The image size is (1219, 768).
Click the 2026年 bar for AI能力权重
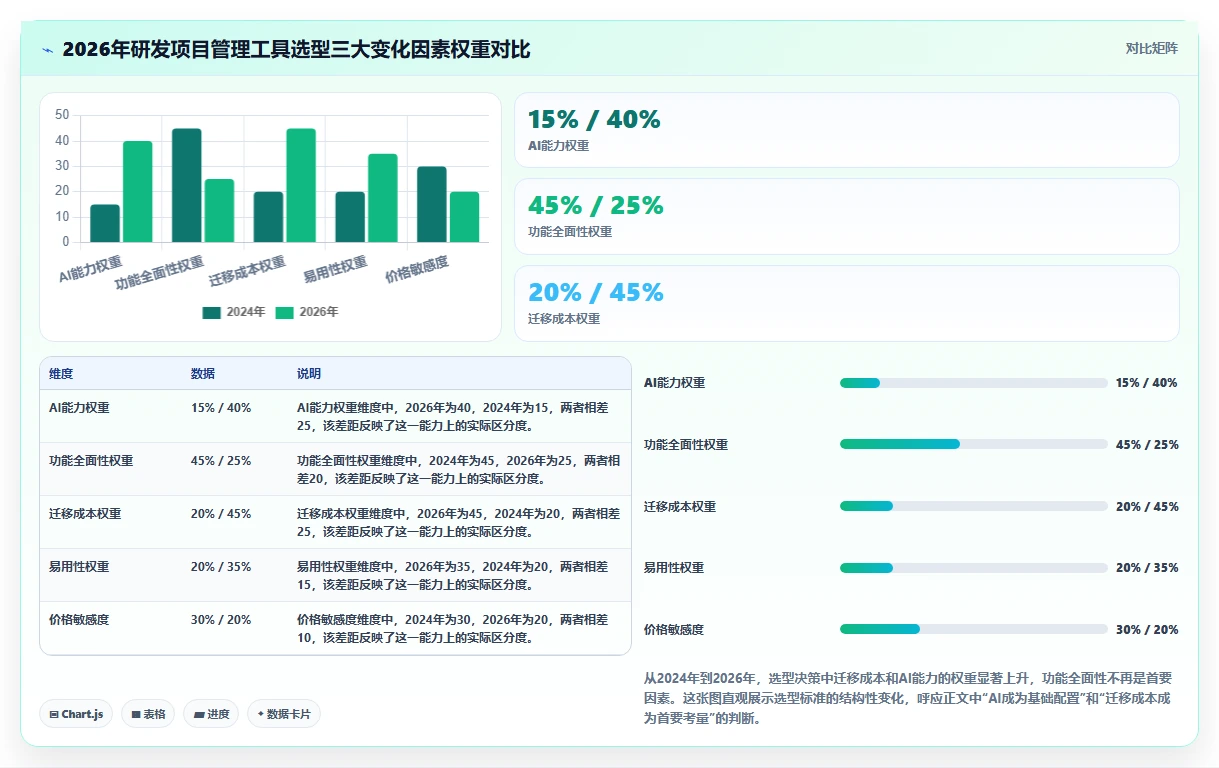pos(138,191)
